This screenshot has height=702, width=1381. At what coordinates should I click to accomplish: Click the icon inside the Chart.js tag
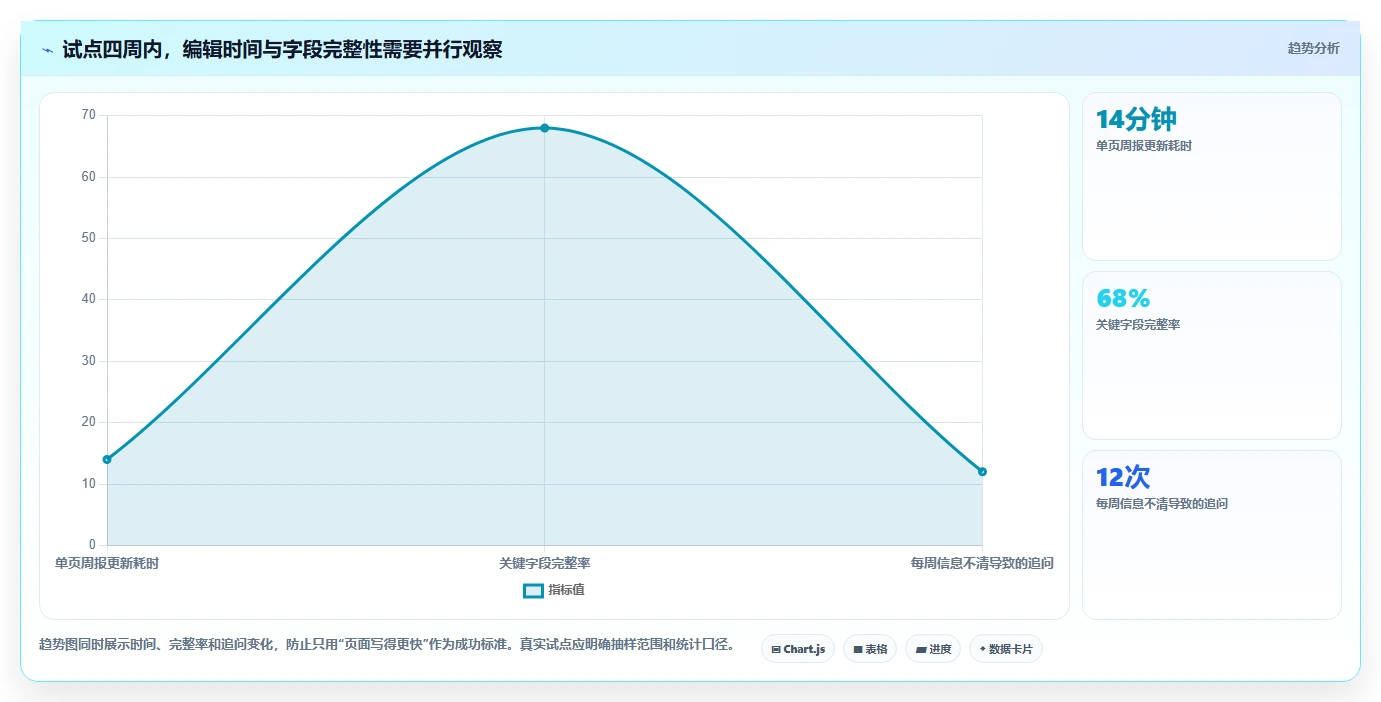[776, 650]
